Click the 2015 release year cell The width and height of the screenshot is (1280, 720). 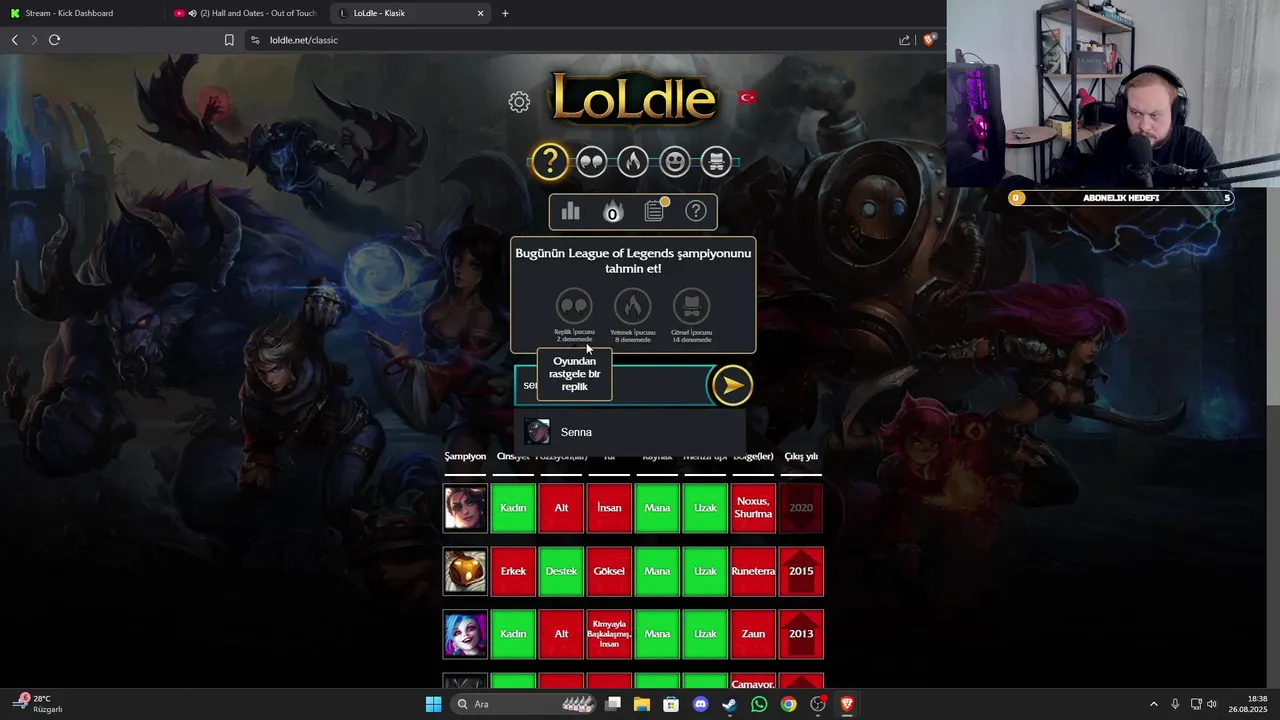(801, 571)
